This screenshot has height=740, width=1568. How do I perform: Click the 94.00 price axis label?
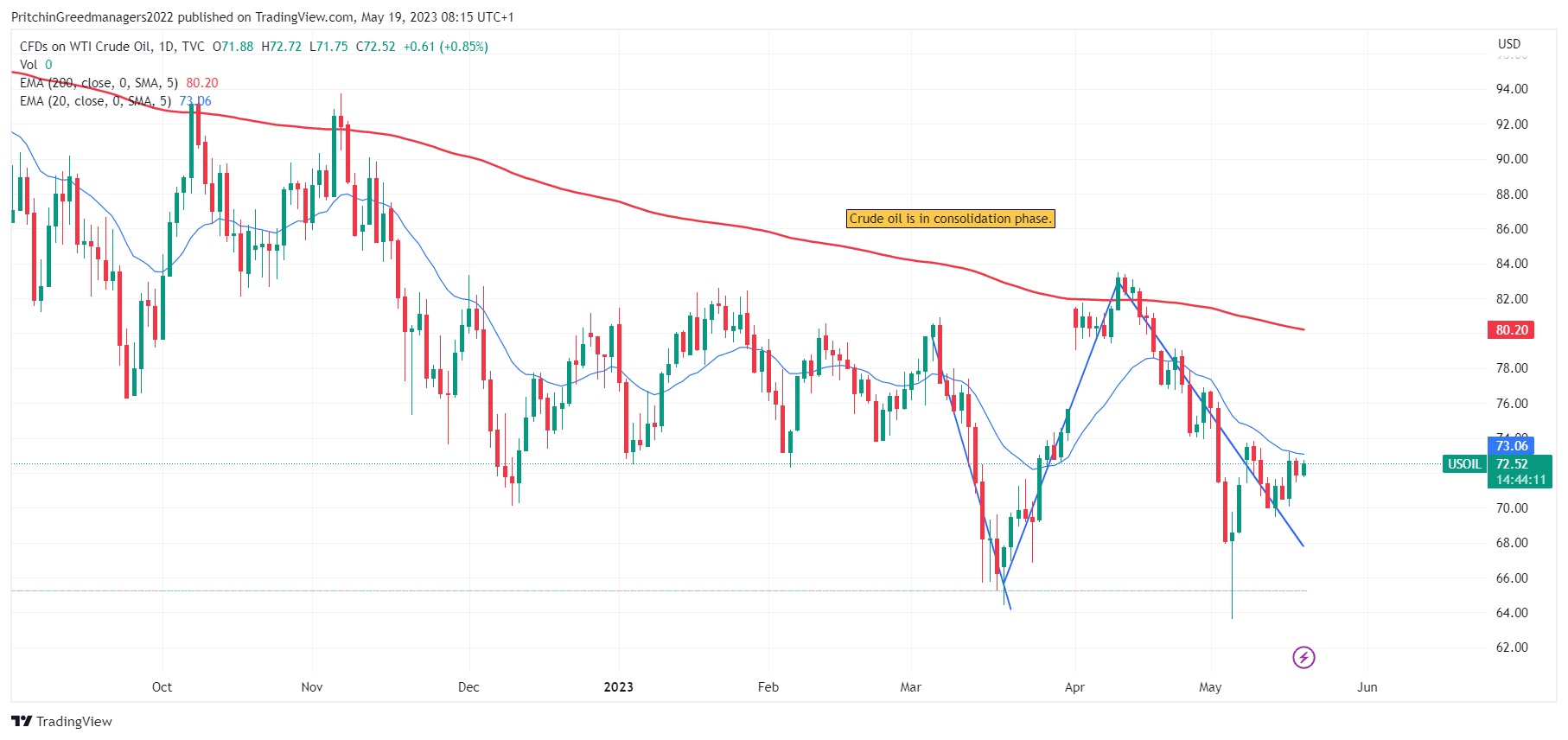1512,89
